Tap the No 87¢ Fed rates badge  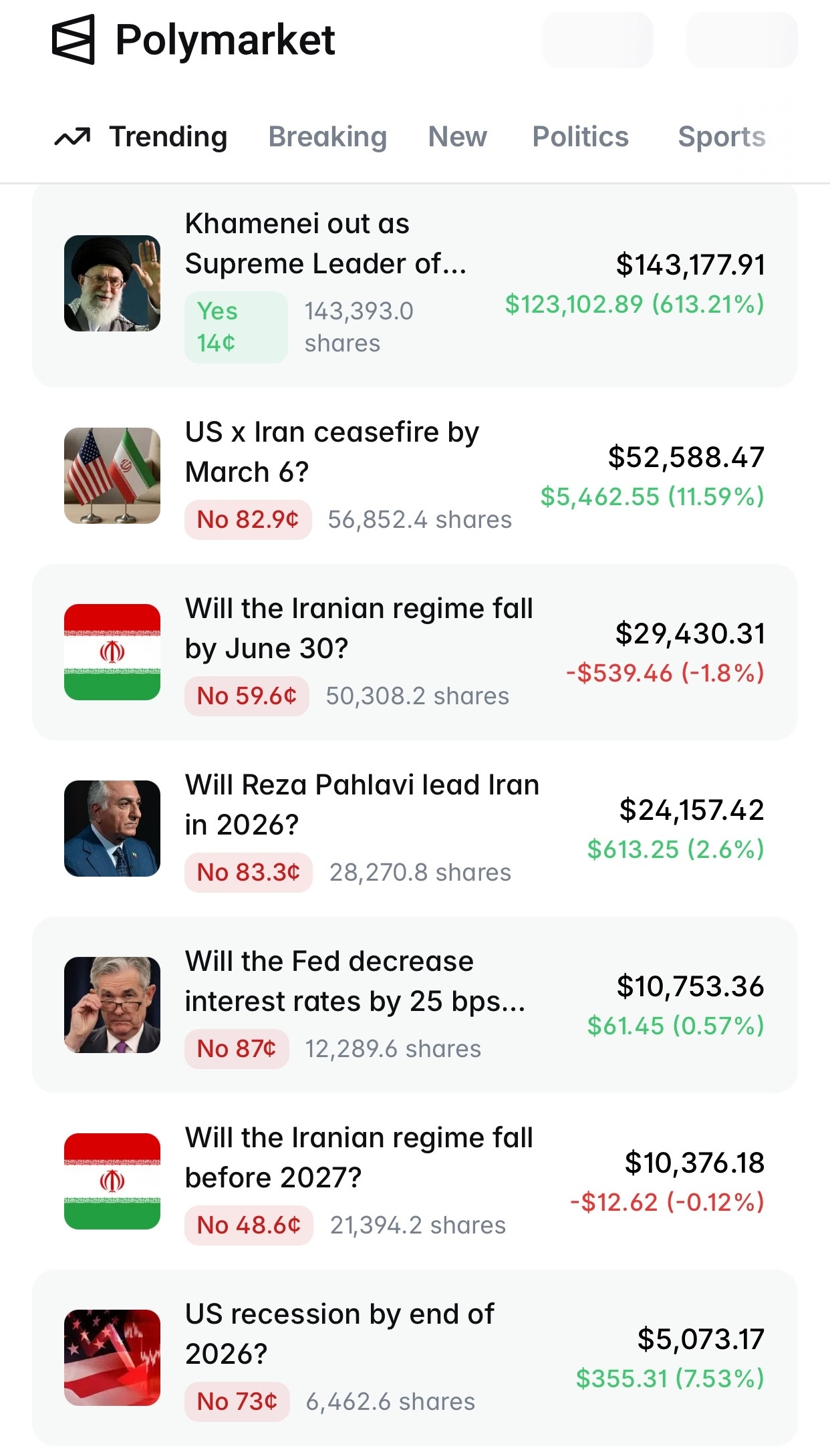(x=237, y=1049)
